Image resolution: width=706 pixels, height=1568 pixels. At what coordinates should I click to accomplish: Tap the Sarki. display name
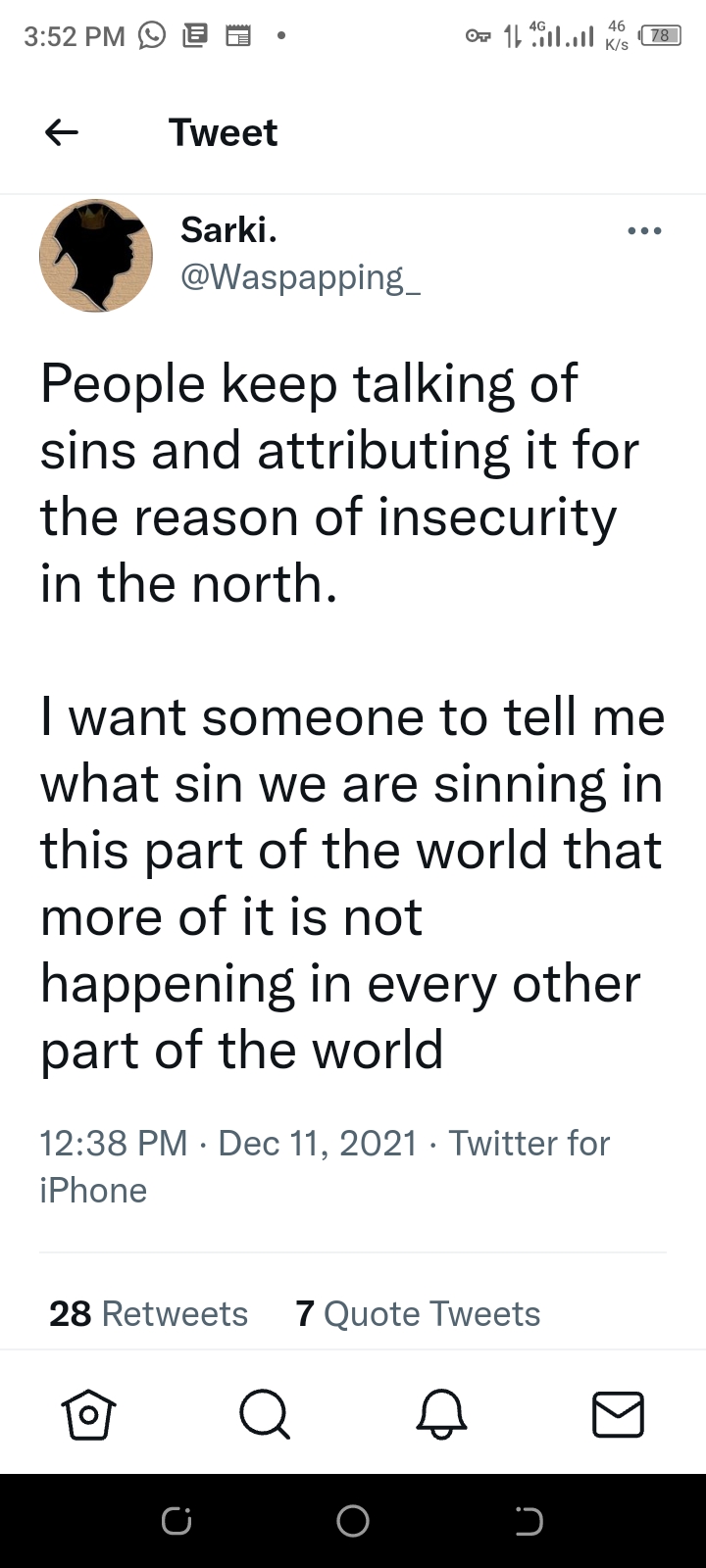tap(228, 230)
